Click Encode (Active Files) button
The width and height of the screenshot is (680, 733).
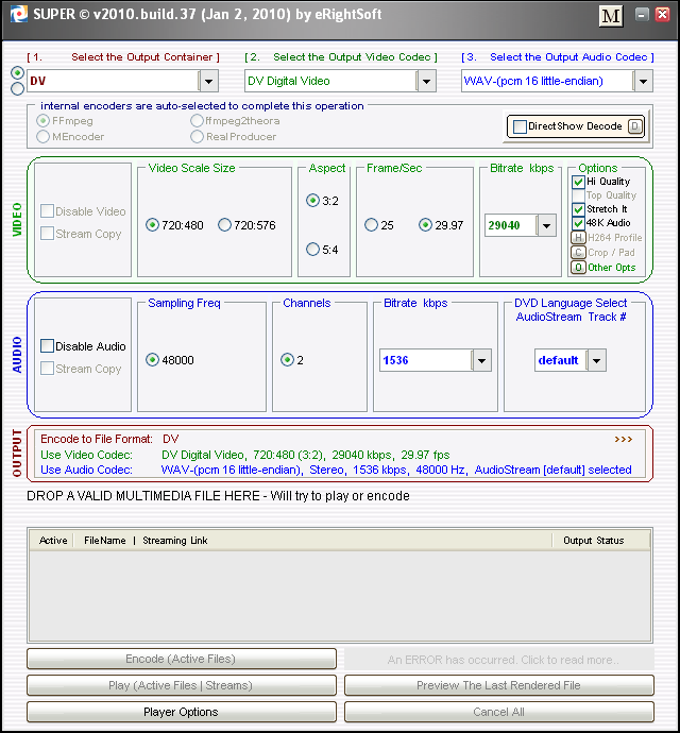[181, 659]
